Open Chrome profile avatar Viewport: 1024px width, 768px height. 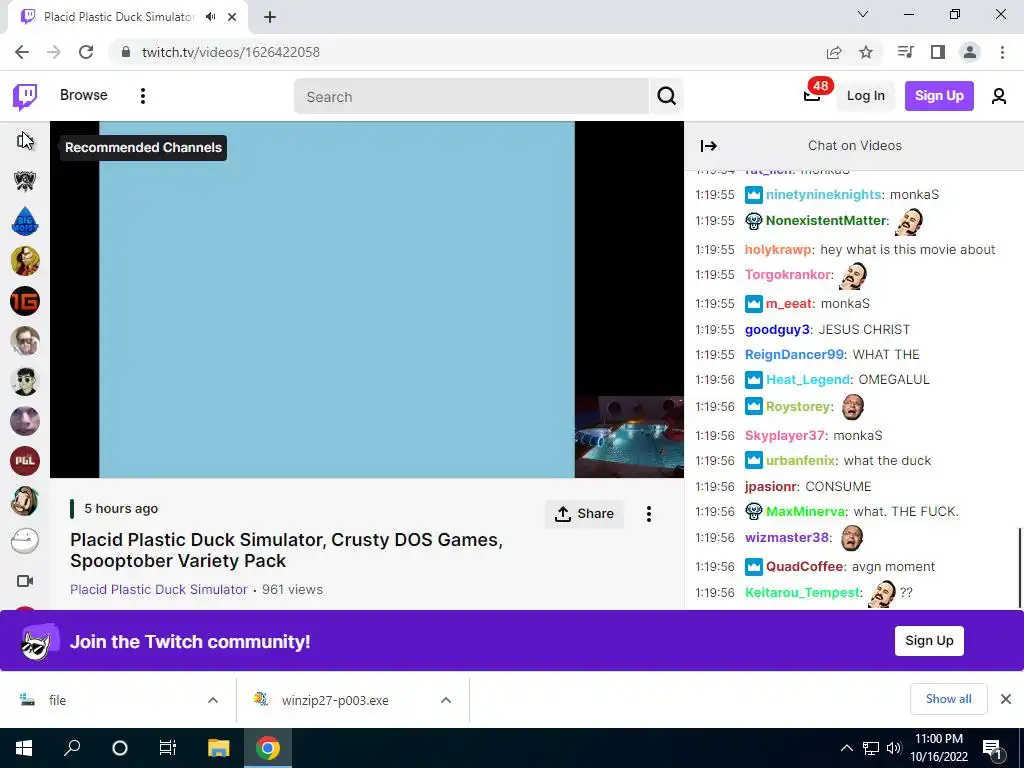coord(970,52)
